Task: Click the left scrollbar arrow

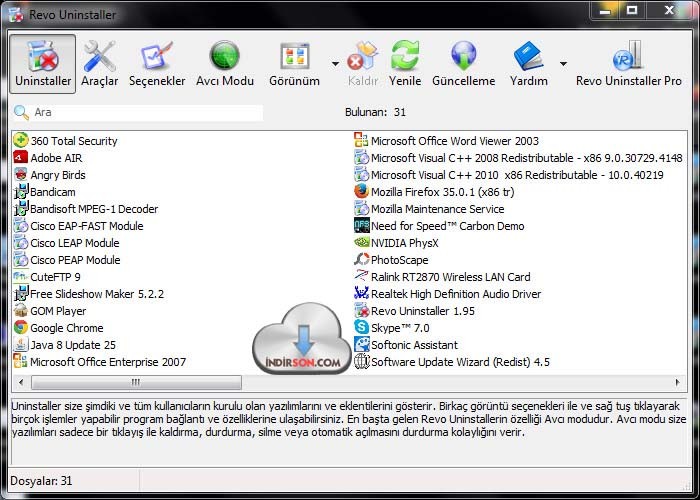Action: coord(21,382)
